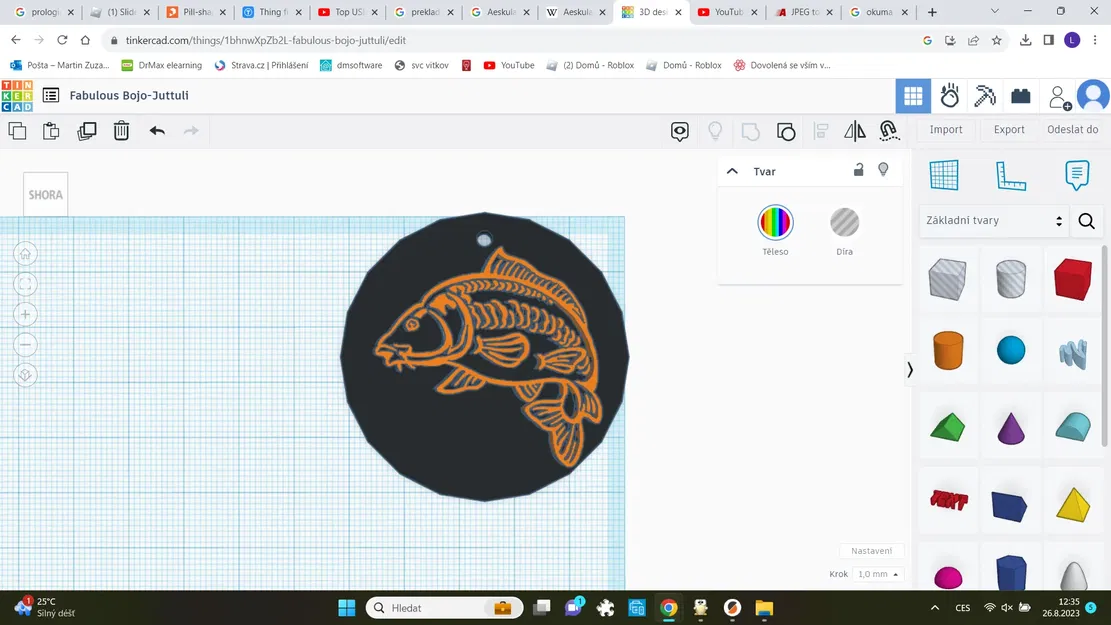Collapse the Tvar shape panel
The image size is (1111, 625).
pos(733,171)
